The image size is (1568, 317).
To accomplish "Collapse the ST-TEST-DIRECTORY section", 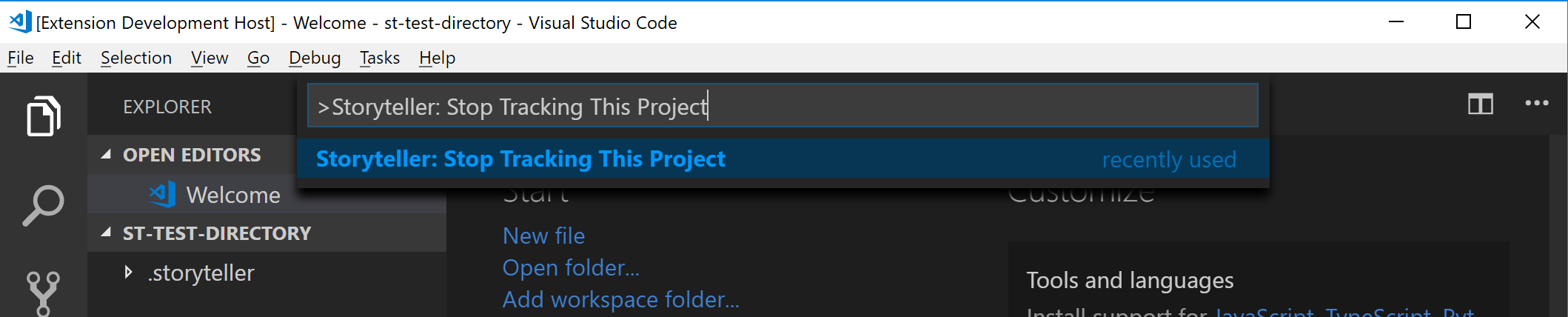I will click(x=107, y=233).
